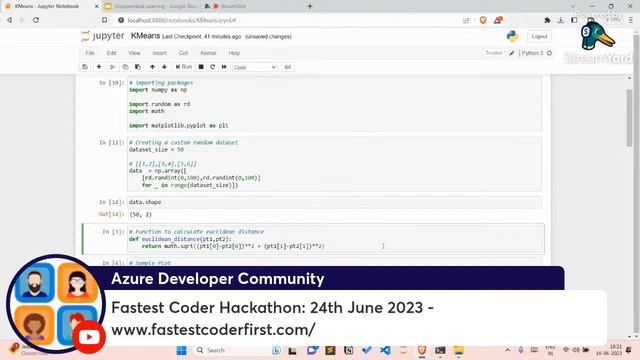Cut selected cells with scissors icon
This screenshot has height=360, width=640.
pyautogui.click(x=112, y=67)
